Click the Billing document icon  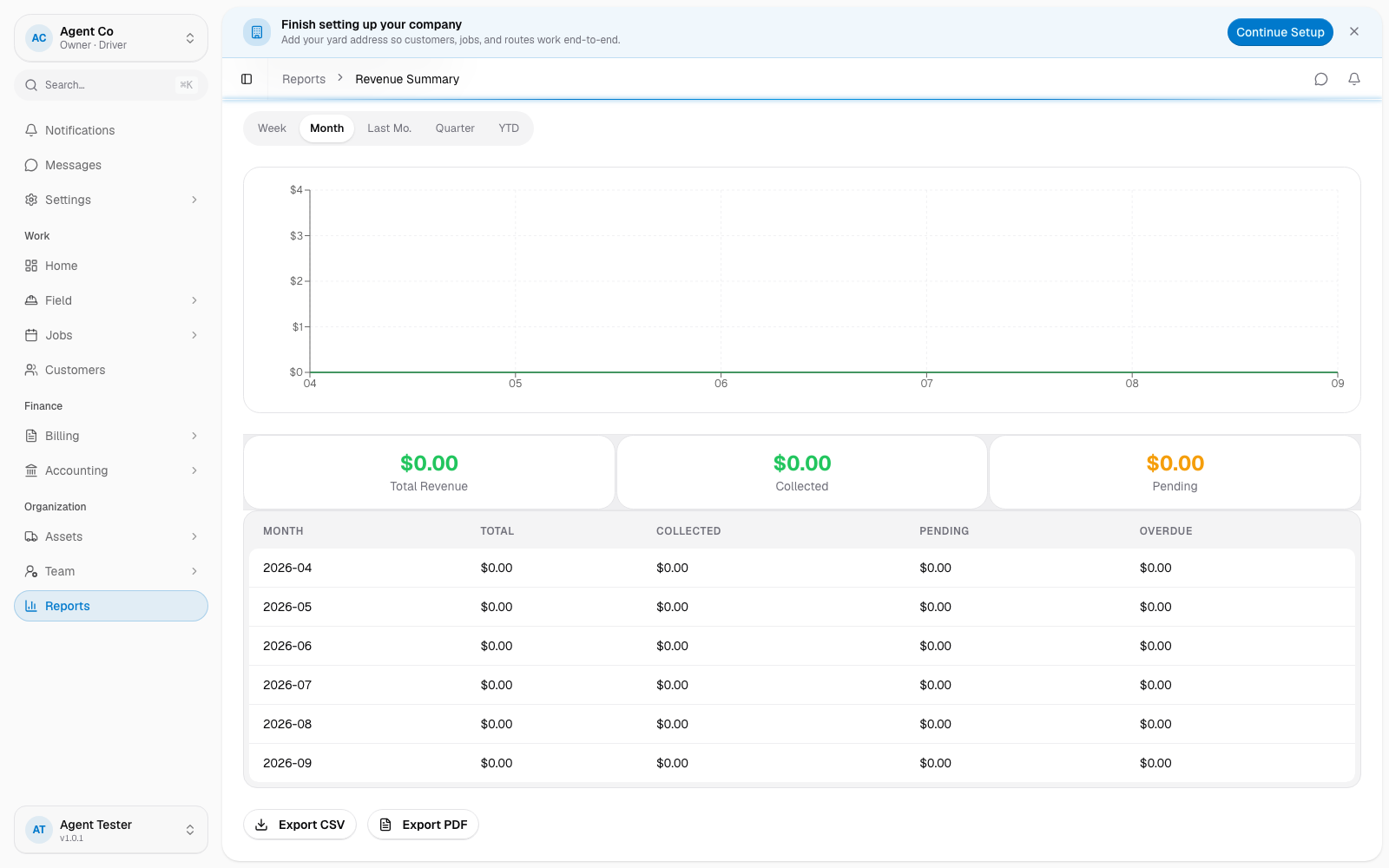coord(31,436)
